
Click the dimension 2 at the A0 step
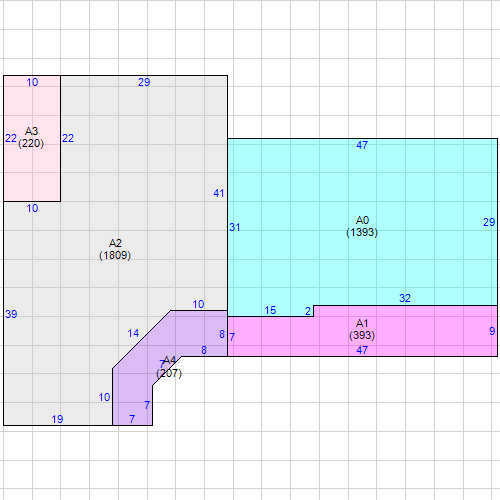308,311
